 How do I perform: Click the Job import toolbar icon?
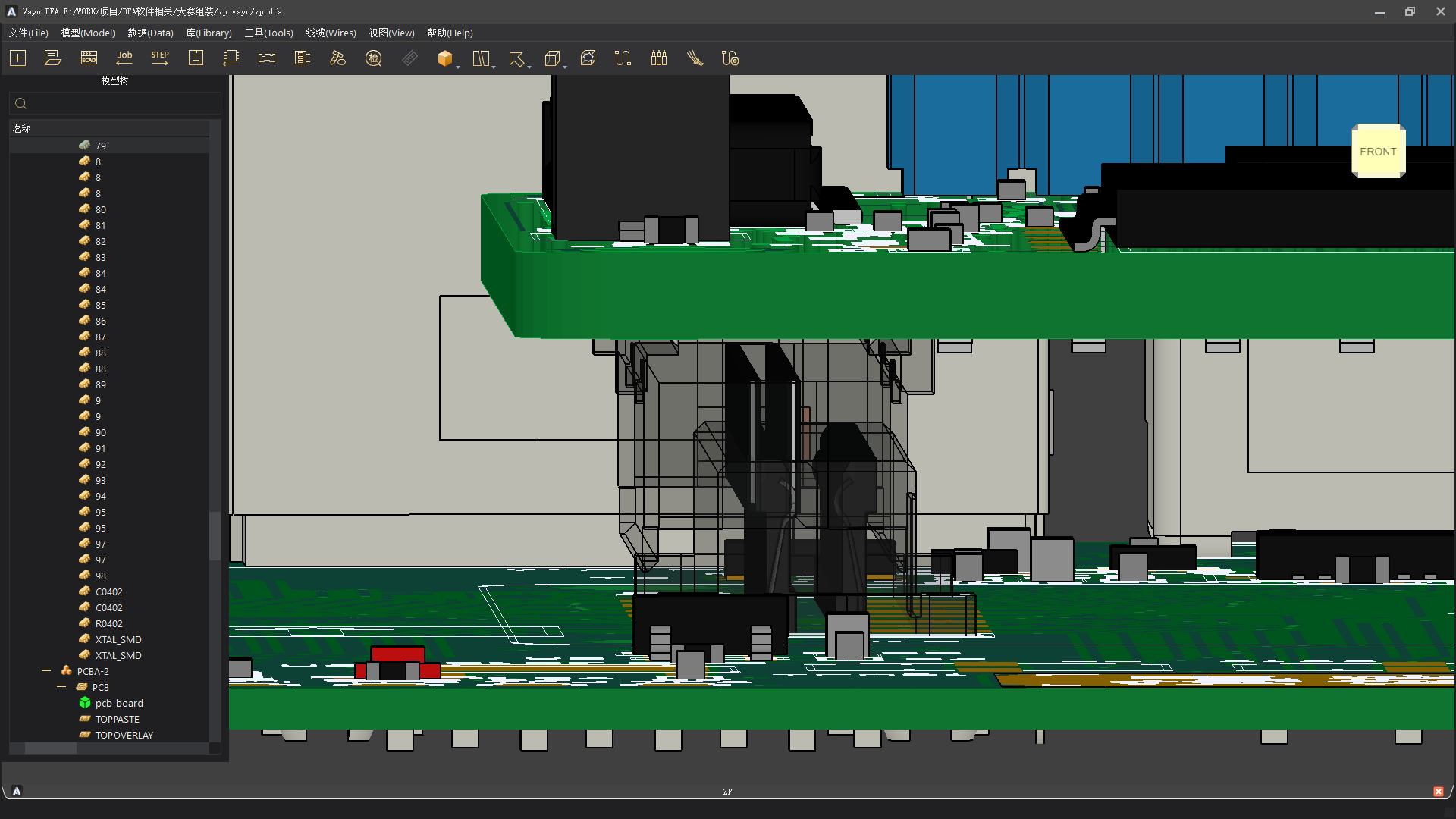[x=124, y=58]
